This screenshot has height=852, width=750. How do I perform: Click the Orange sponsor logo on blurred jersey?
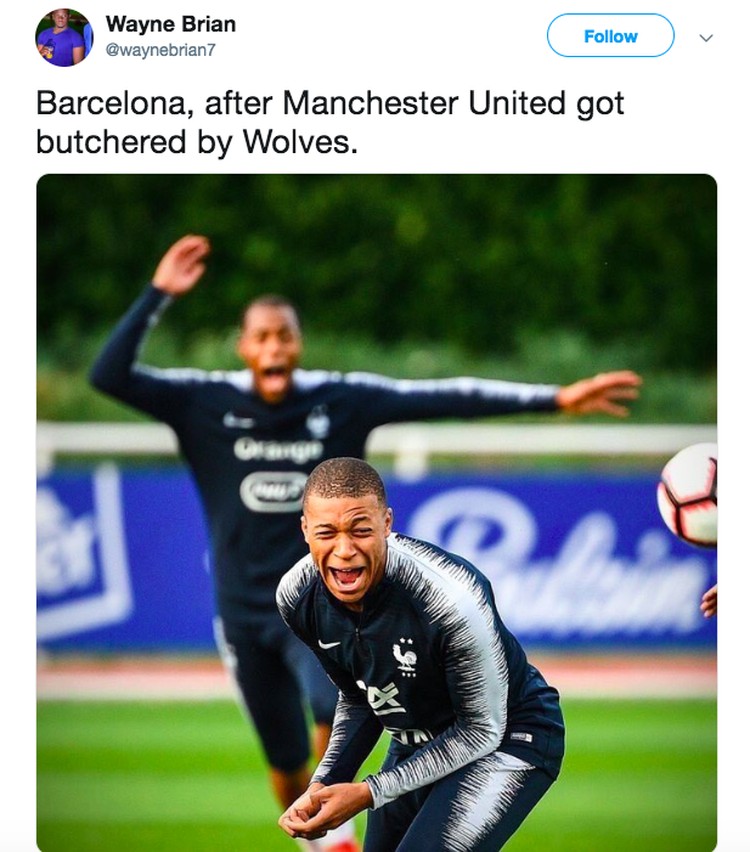click(x=278, y=449)
